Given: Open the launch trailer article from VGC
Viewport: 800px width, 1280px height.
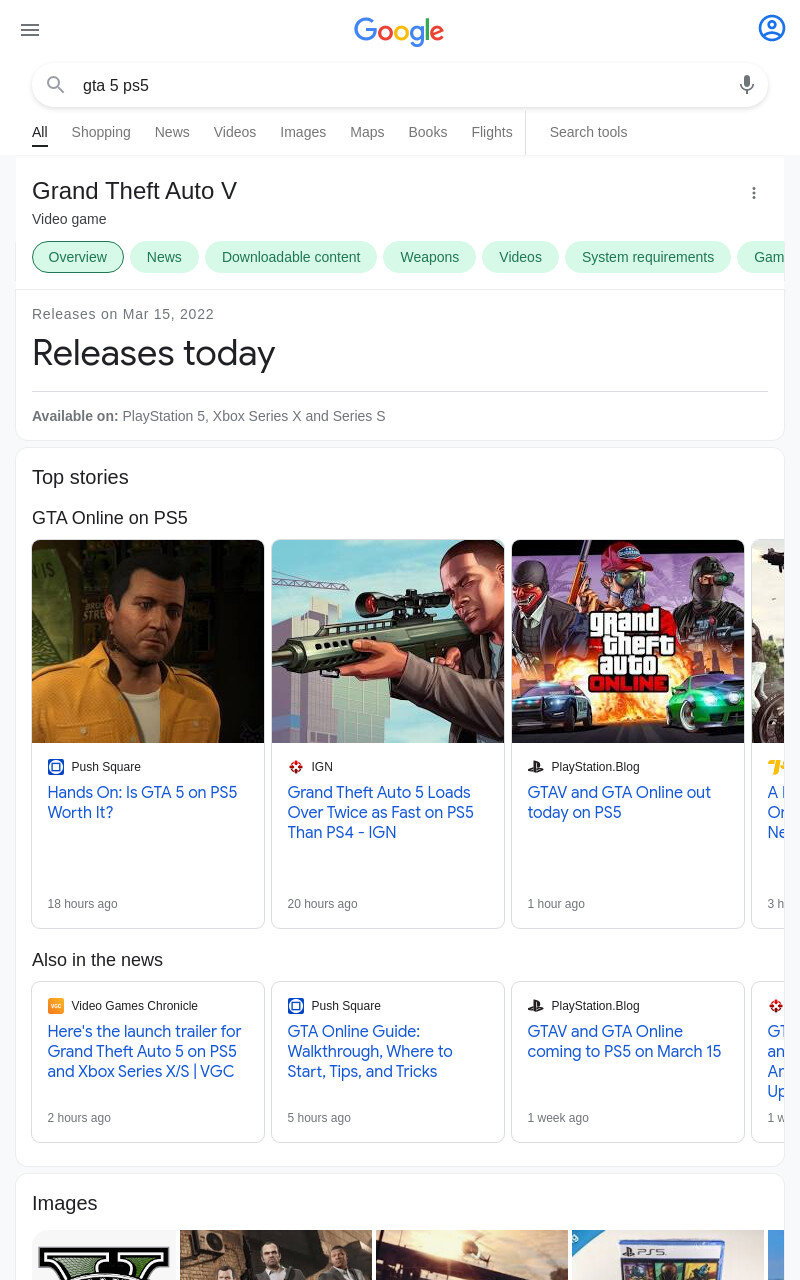Looking at the screenshot, I should [144, 1051].
